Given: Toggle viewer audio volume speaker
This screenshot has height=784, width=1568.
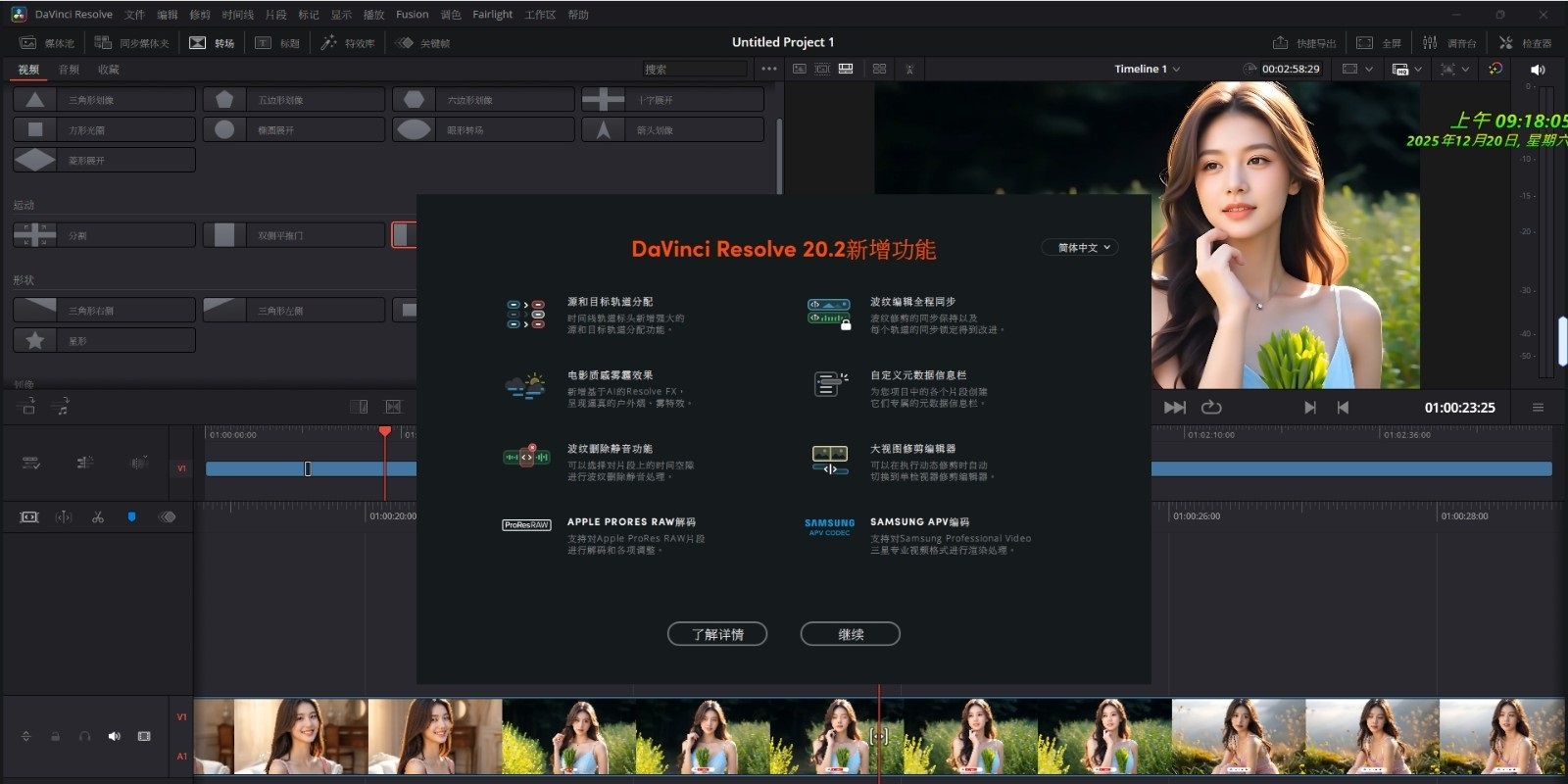Looking at the screenshot, I should click(x=1538, y=70).
